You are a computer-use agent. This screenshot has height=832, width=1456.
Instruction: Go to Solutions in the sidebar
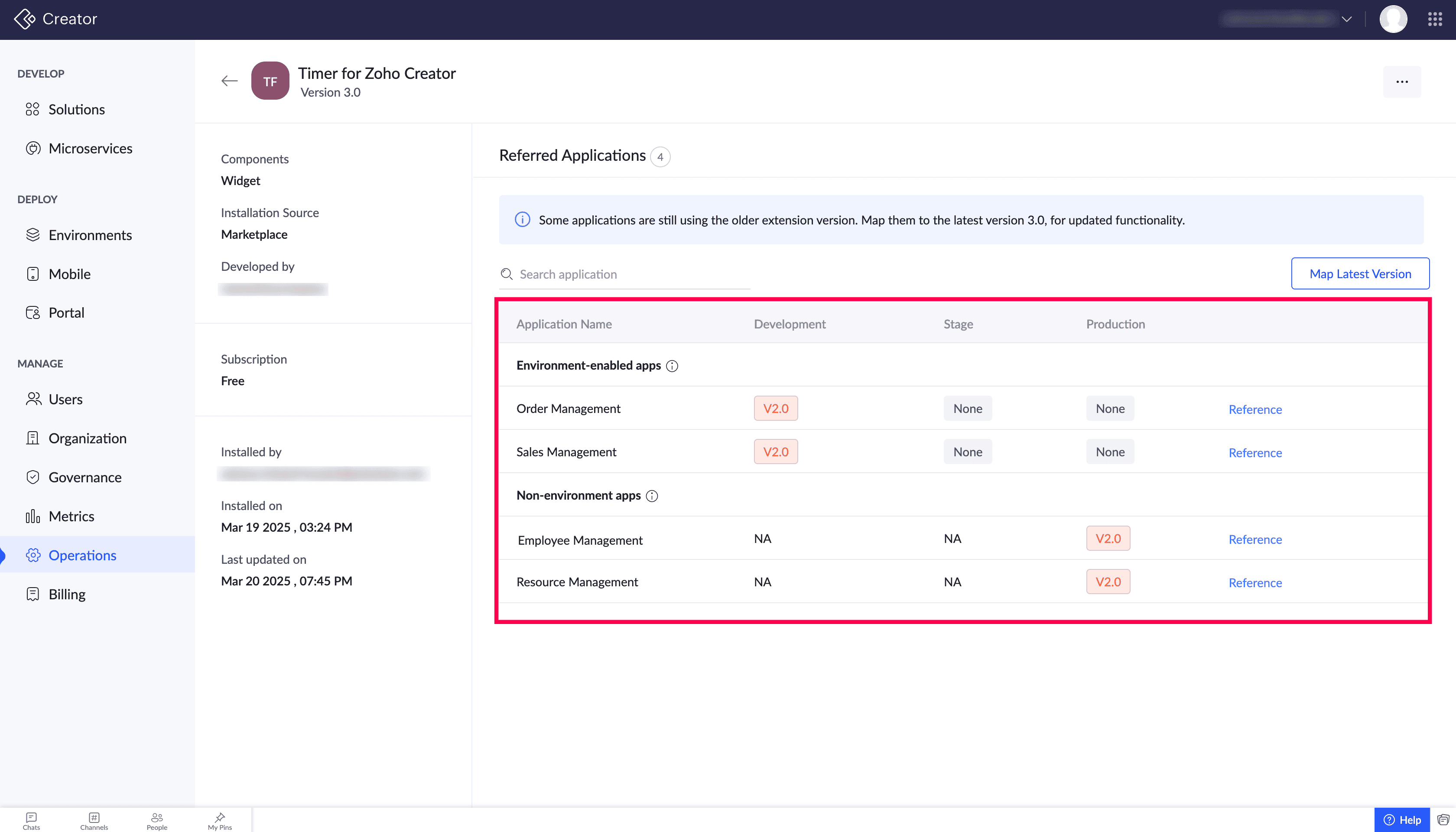coord(77,109)
